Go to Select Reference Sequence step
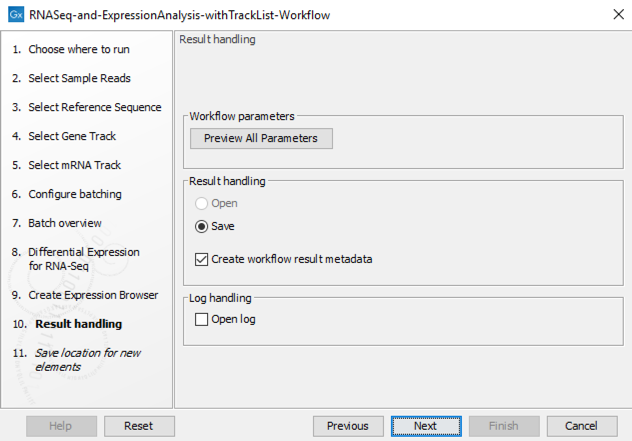This screenshot has height=441, width=632. (94, 107)
